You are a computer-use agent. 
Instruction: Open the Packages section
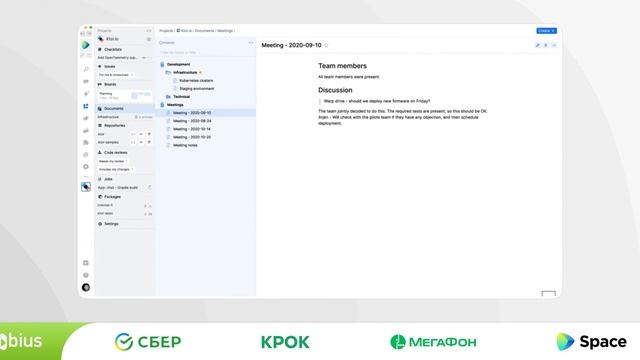pos(112,197)
